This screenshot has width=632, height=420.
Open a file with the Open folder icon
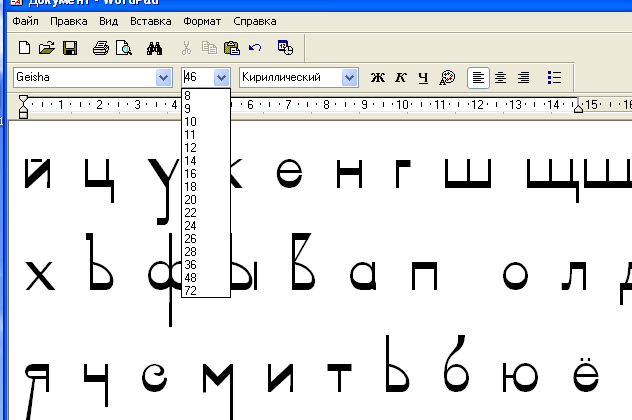click(x=46, y=47)
